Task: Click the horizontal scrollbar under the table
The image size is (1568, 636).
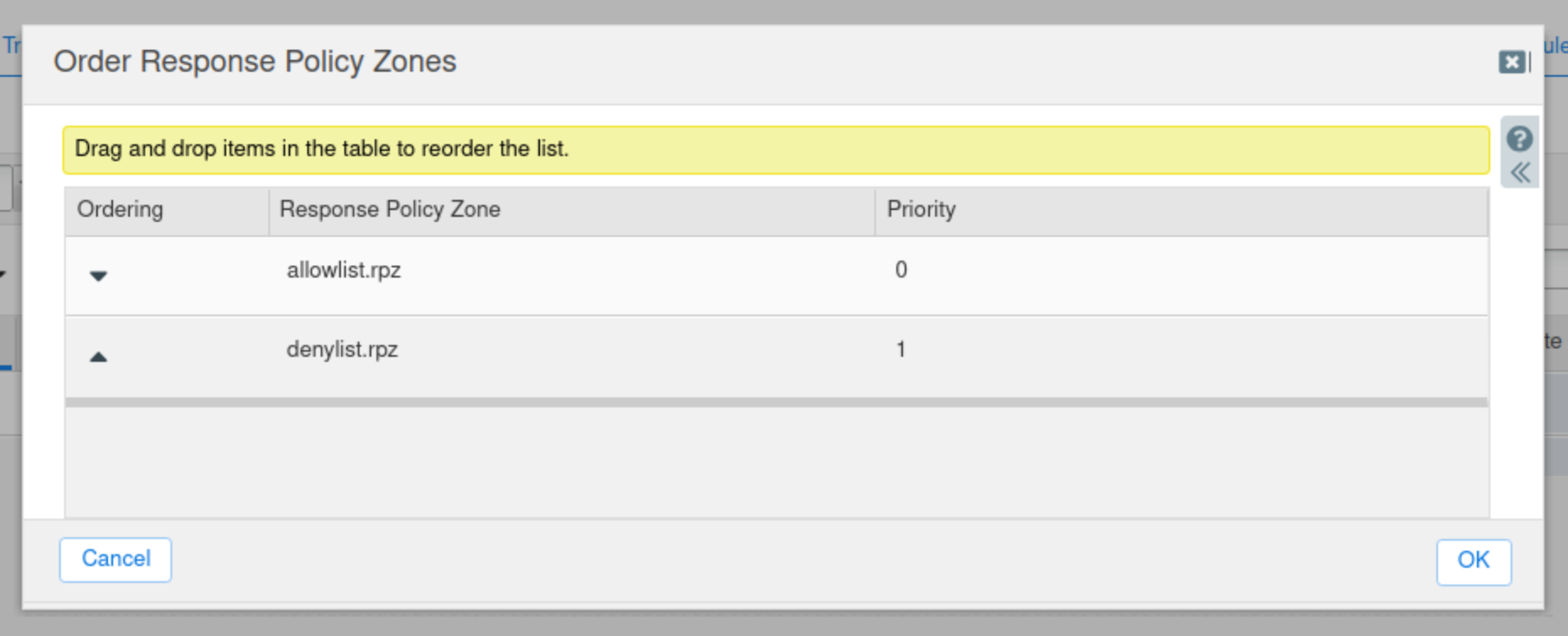Action: tap(776, 402)
